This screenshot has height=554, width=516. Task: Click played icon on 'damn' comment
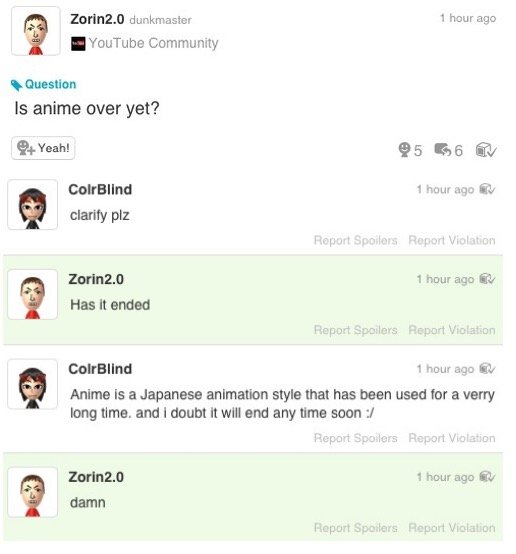pos(487,477)
